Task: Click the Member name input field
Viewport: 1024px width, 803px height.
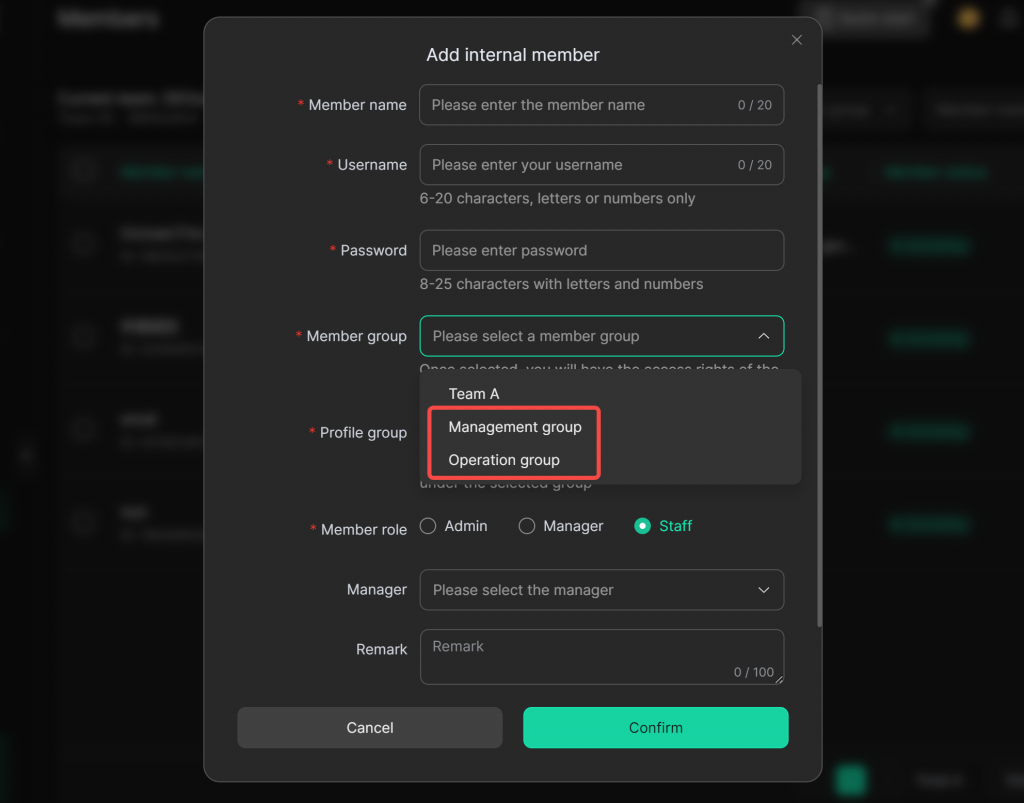Action: click(x=580, y=105)
